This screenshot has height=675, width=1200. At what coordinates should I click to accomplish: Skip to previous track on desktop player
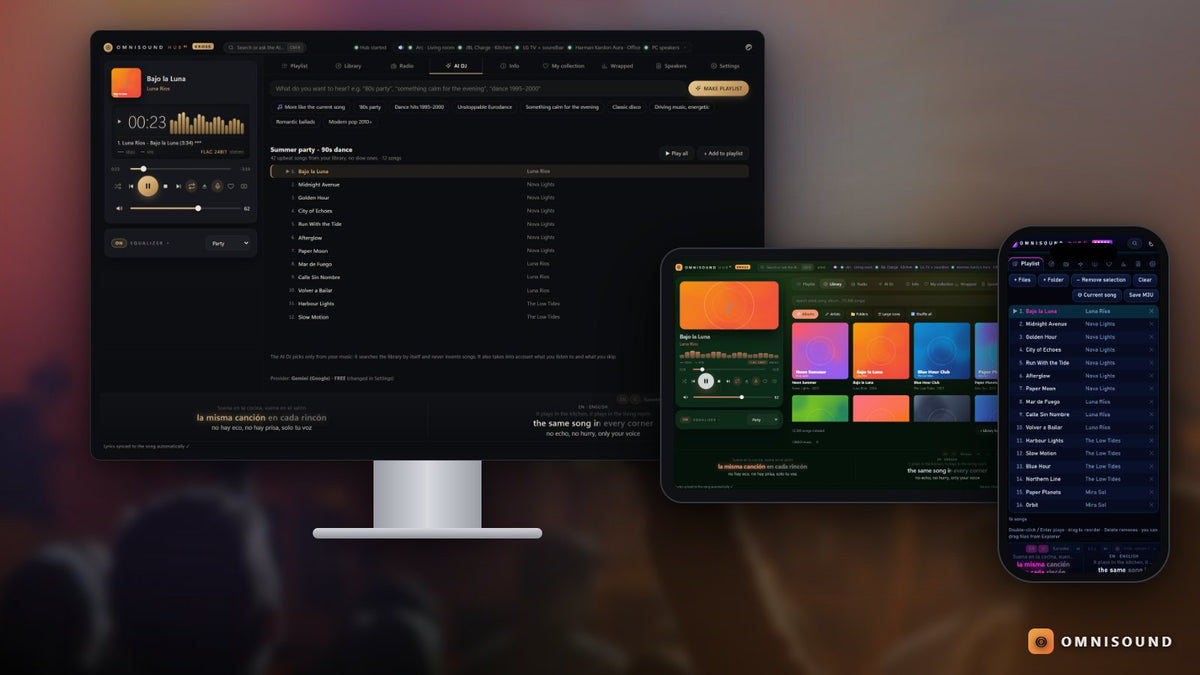pyautogui.click(x=131, y=186)
